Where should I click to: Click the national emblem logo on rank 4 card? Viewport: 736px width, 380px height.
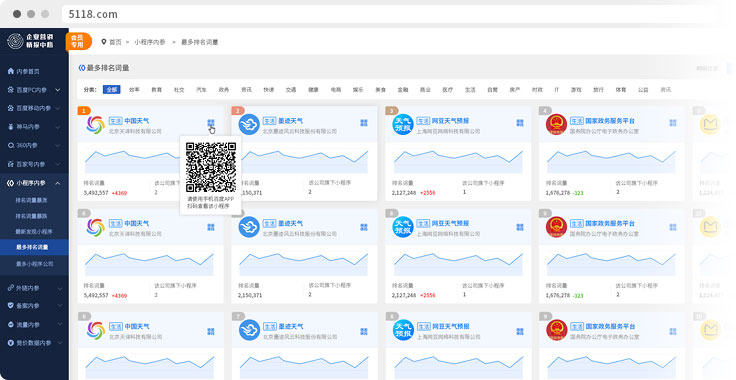556,125
